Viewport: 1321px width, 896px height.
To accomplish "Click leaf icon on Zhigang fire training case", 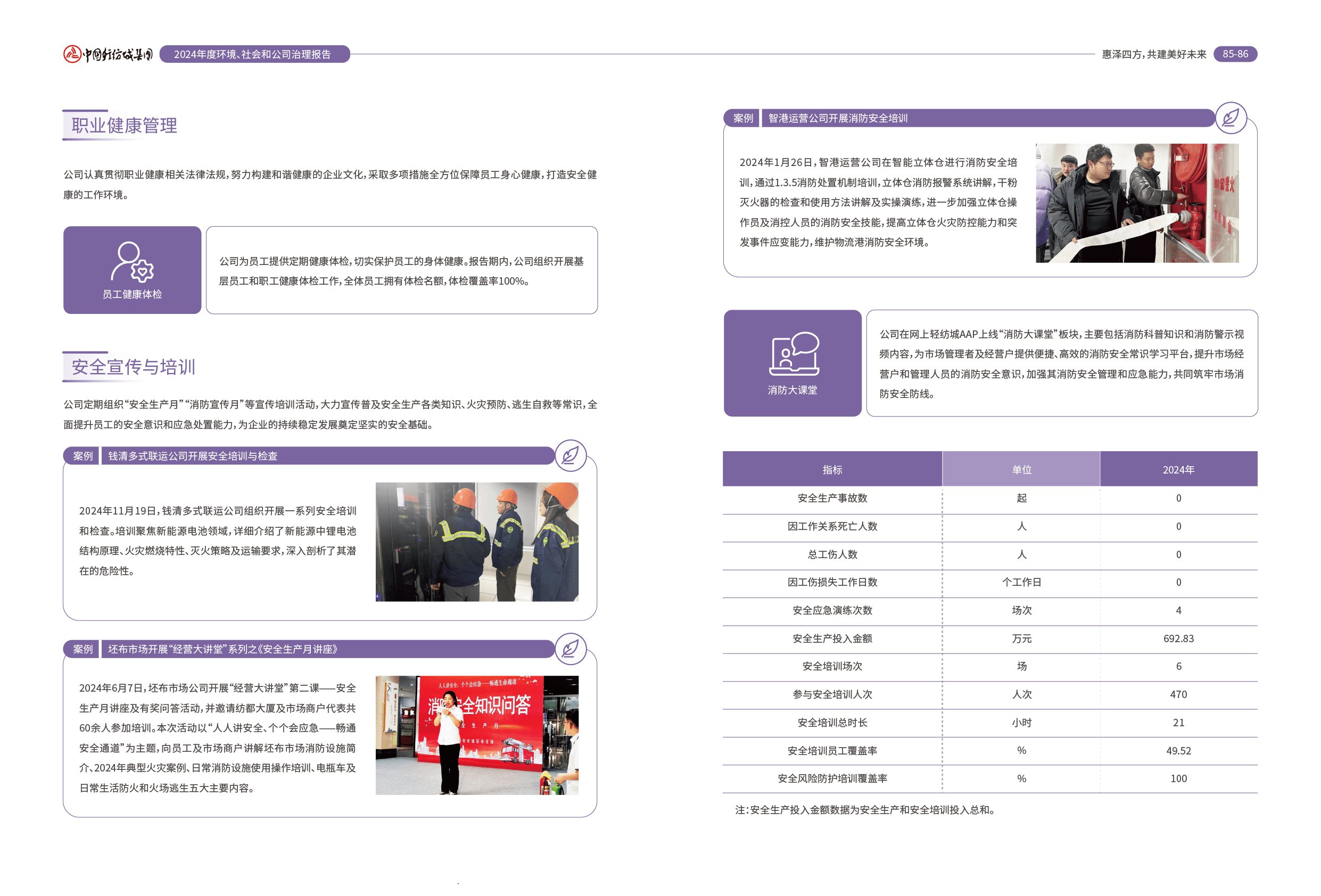I will [1231, 118].
